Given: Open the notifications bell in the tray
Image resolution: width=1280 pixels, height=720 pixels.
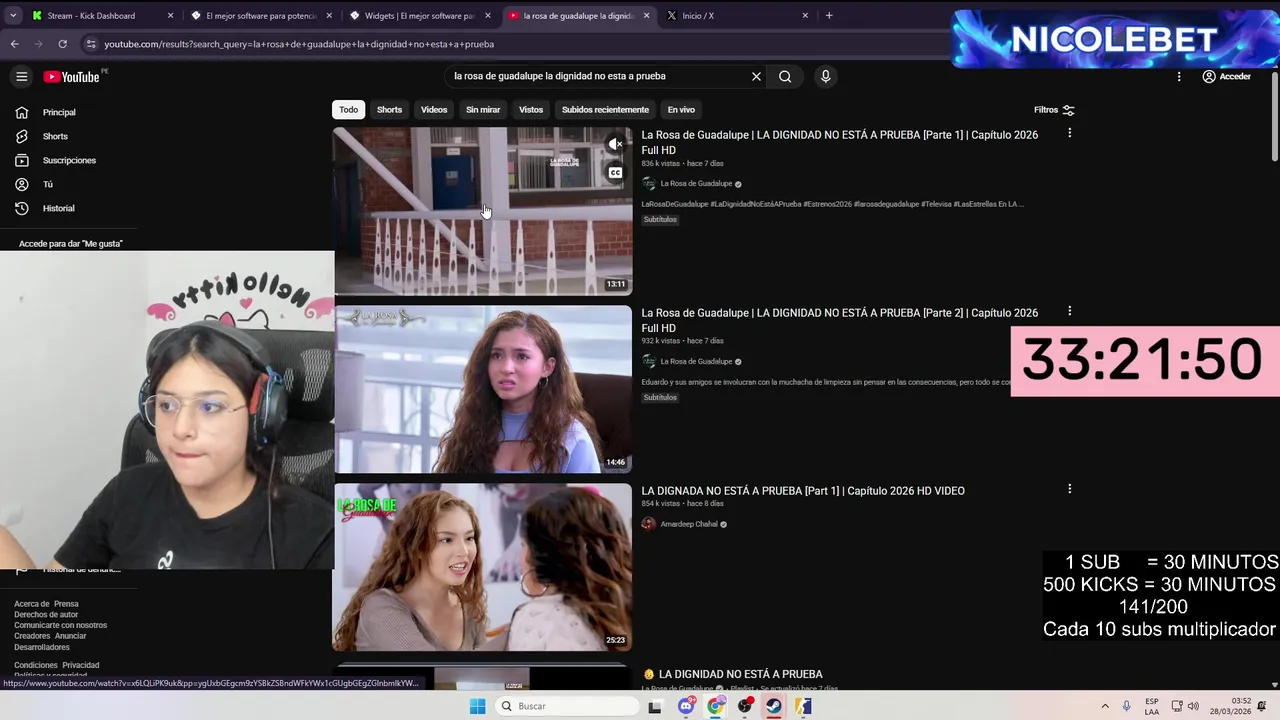Looking at the screenshot, I should click(x=1262, y=706).
